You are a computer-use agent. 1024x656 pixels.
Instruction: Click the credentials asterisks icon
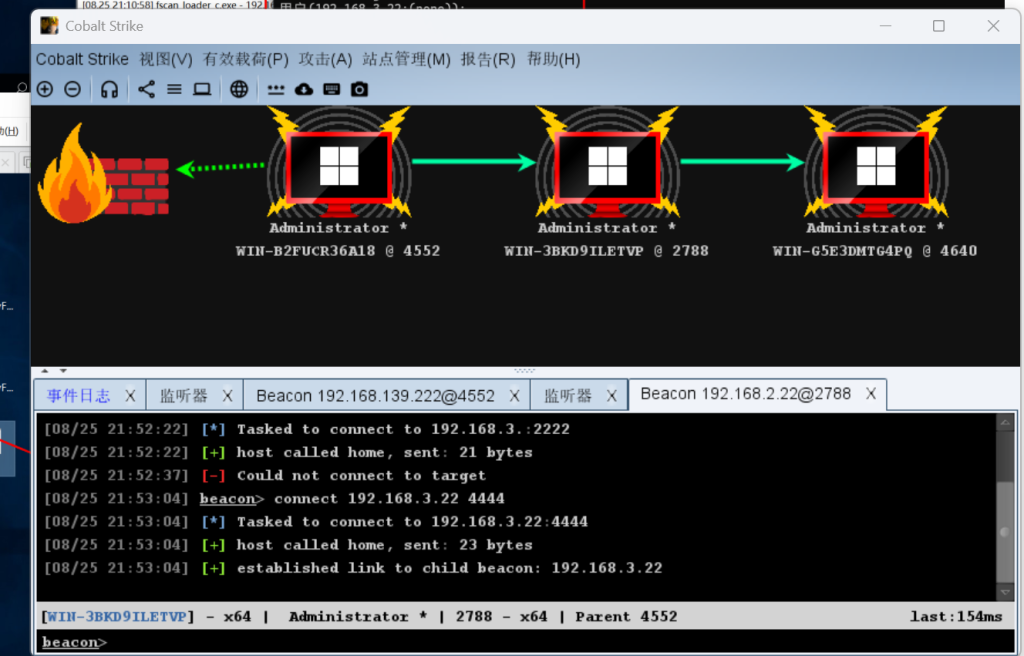pyautogui.click(x=276, y=90)
